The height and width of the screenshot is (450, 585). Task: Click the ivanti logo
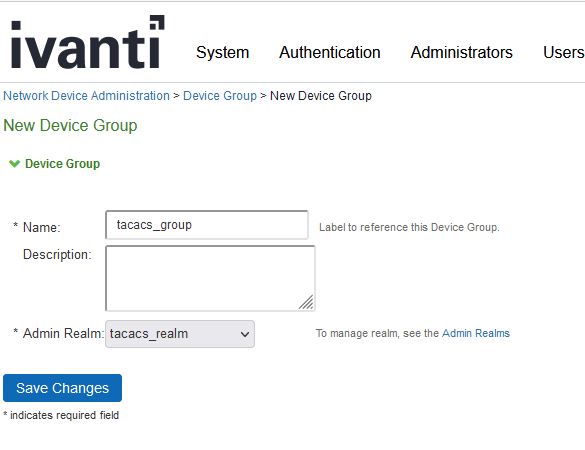88,42
